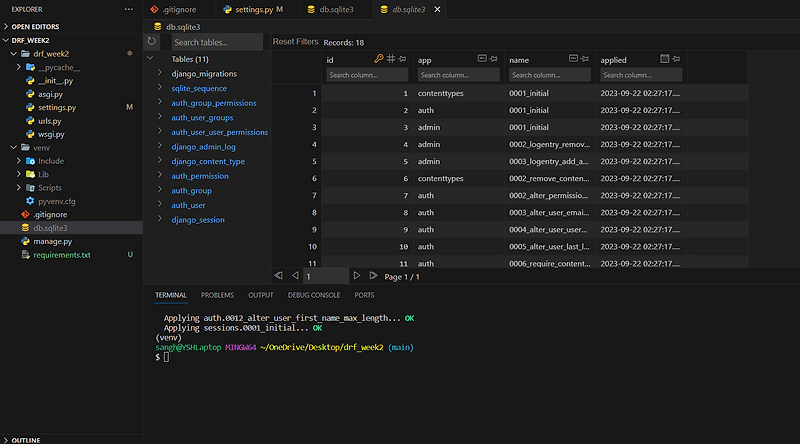Pin the id column
800x444 pixels.
point(404,59)
